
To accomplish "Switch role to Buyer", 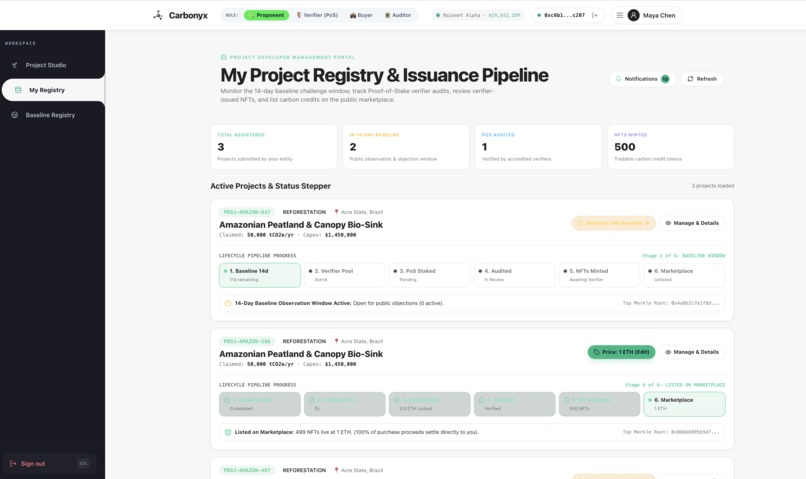I will pyautogui.click(x=361, y=15).
